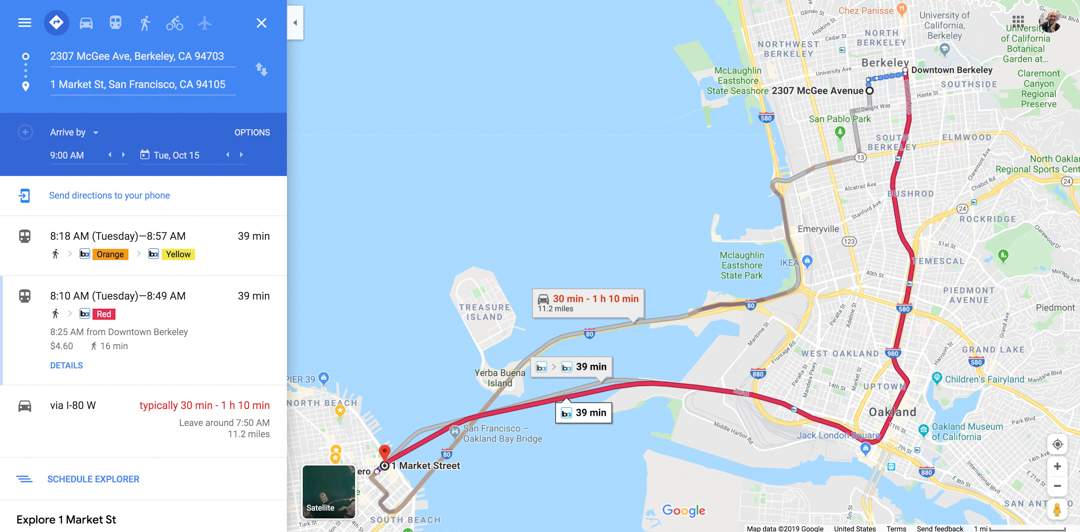1080x532 pixels.
Task: Collapse the side panel arrow
Action: click(x=295, y=23)
